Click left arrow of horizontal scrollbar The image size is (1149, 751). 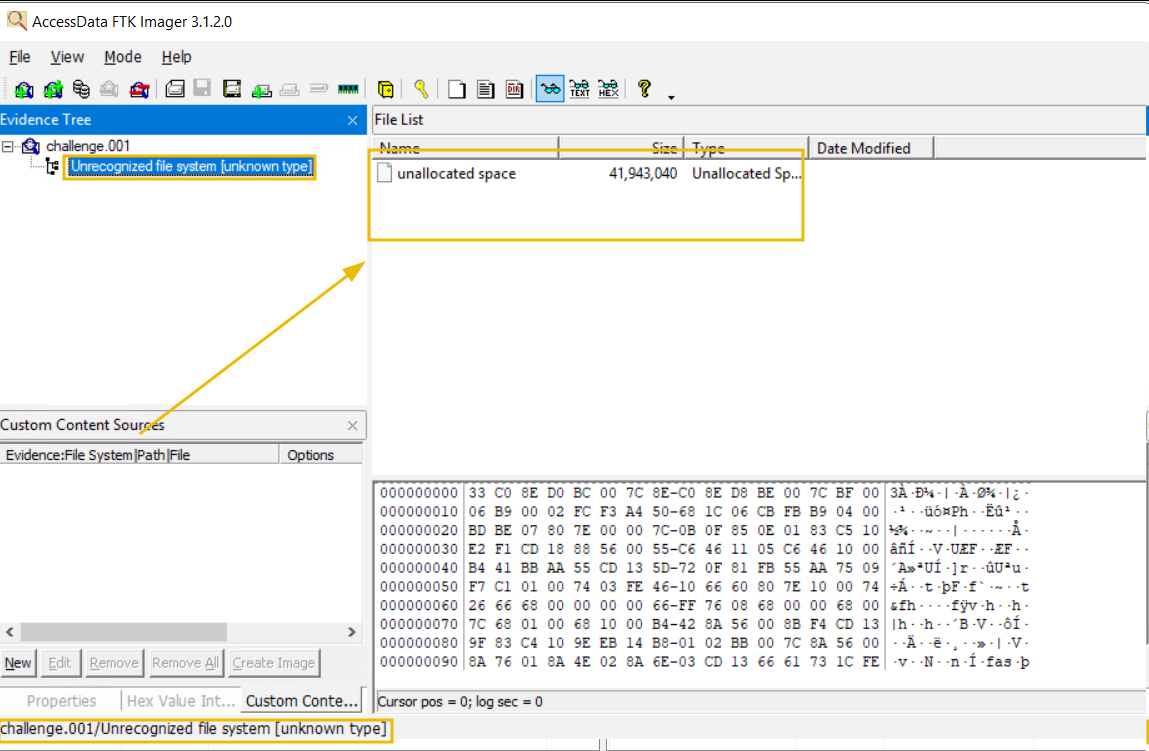10,632
